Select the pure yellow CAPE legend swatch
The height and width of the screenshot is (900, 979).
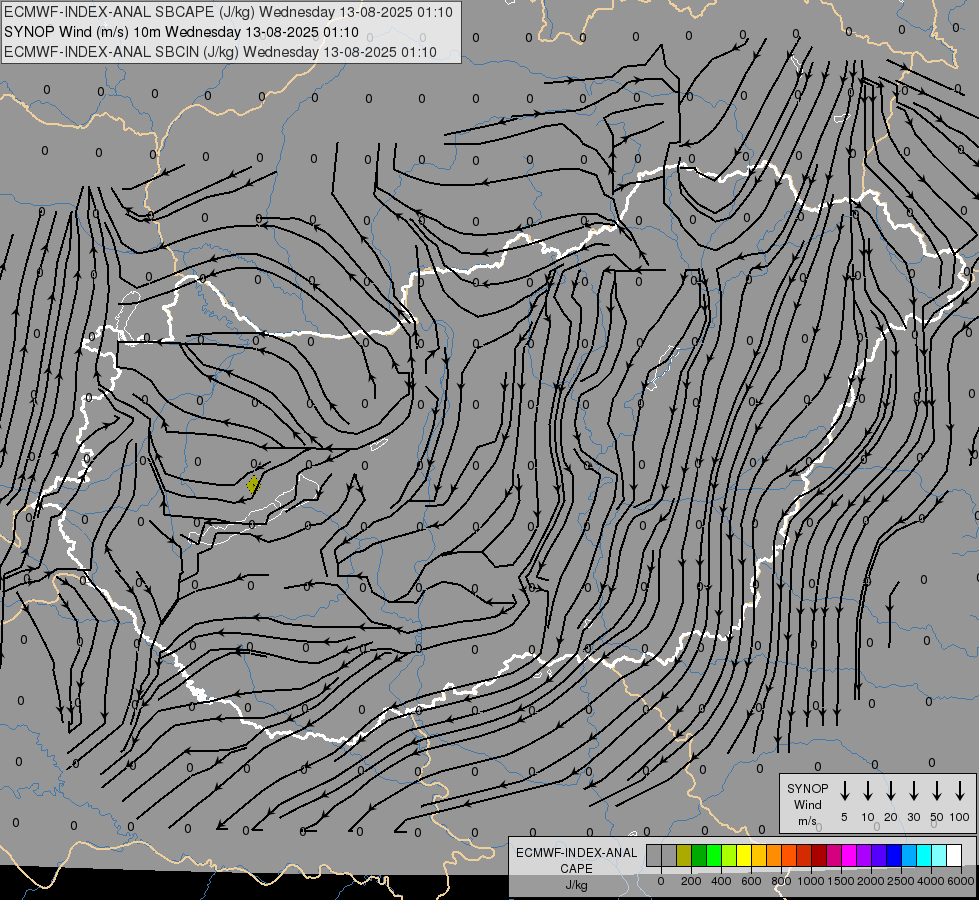(x=744, y=856)
